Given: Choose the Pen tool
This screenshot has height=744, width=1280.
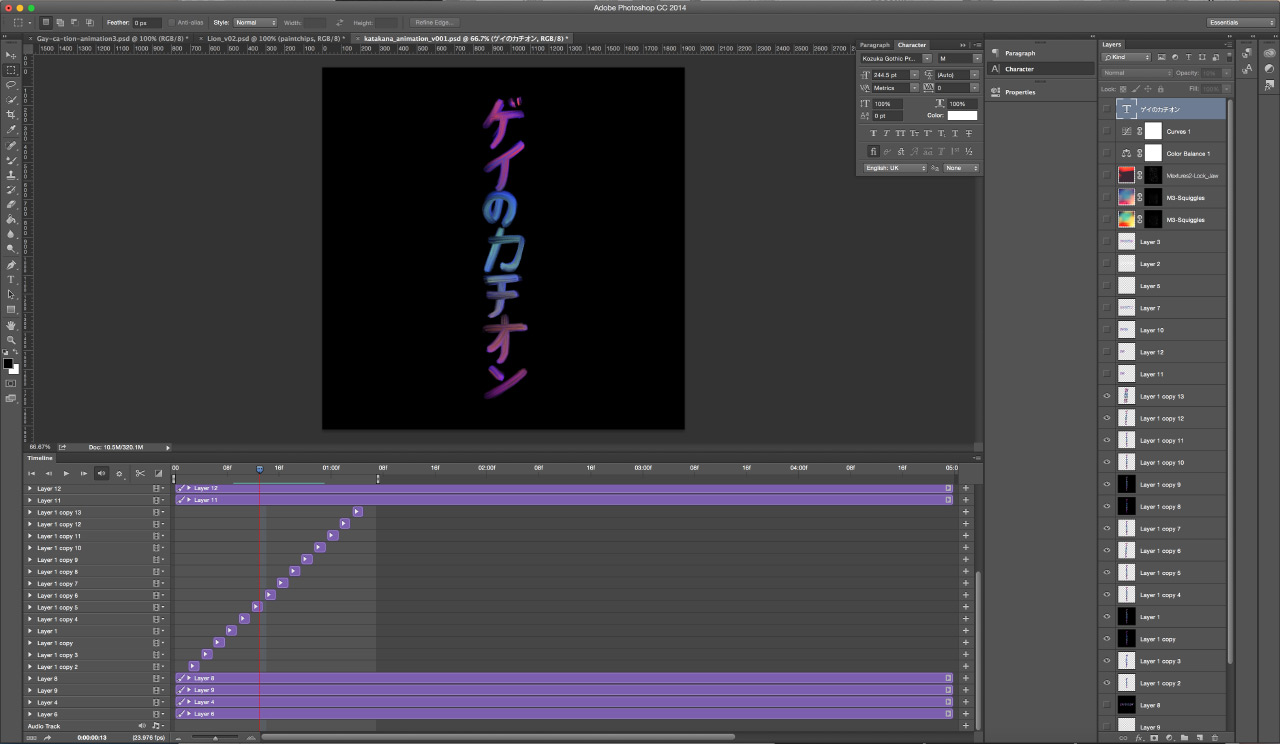Looking at the screenshot, I should pyautogui.click(x=11, y=265).
